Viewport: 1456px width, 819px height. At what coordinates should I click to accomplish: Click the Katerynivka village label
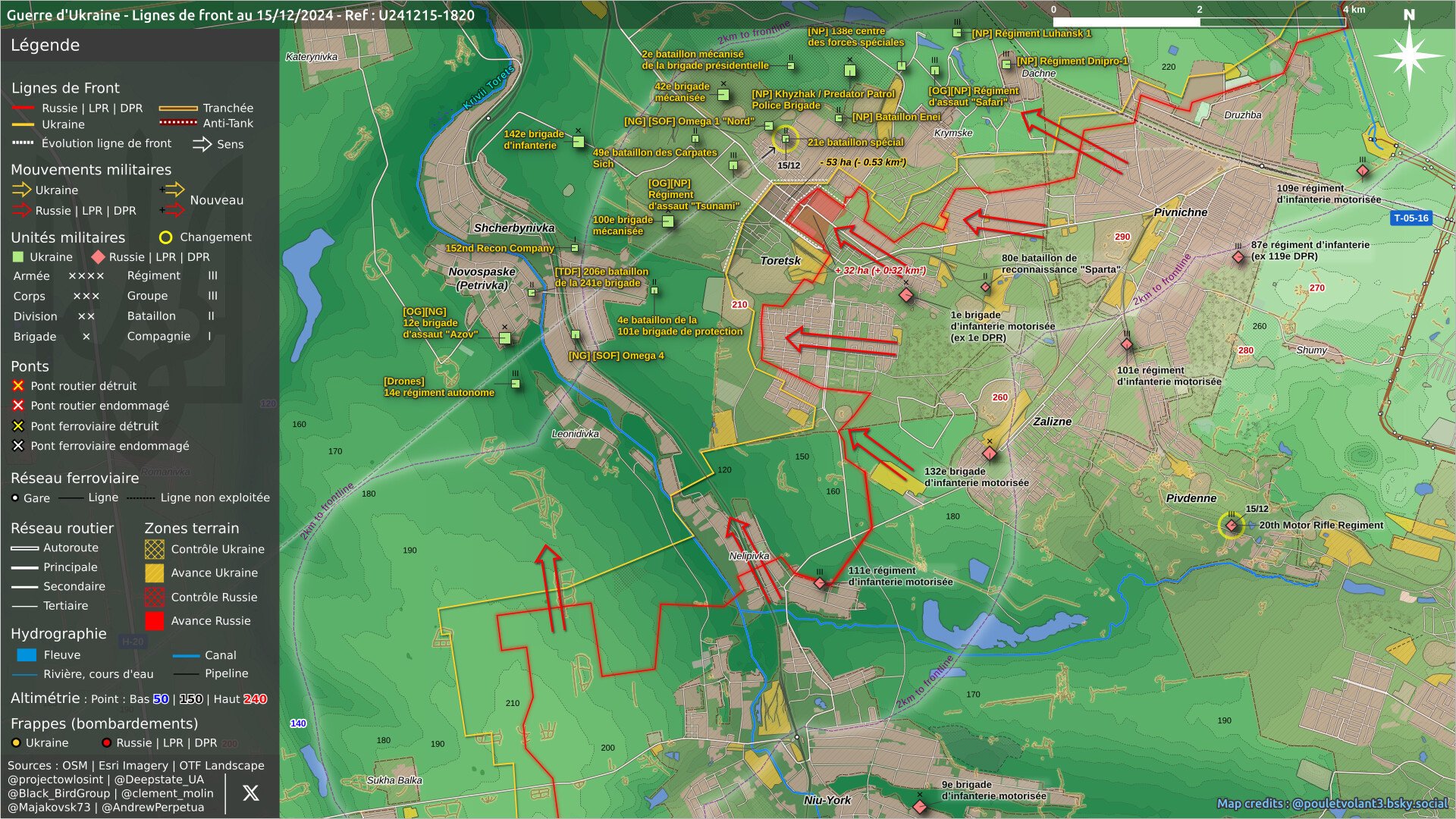(312, 57)
